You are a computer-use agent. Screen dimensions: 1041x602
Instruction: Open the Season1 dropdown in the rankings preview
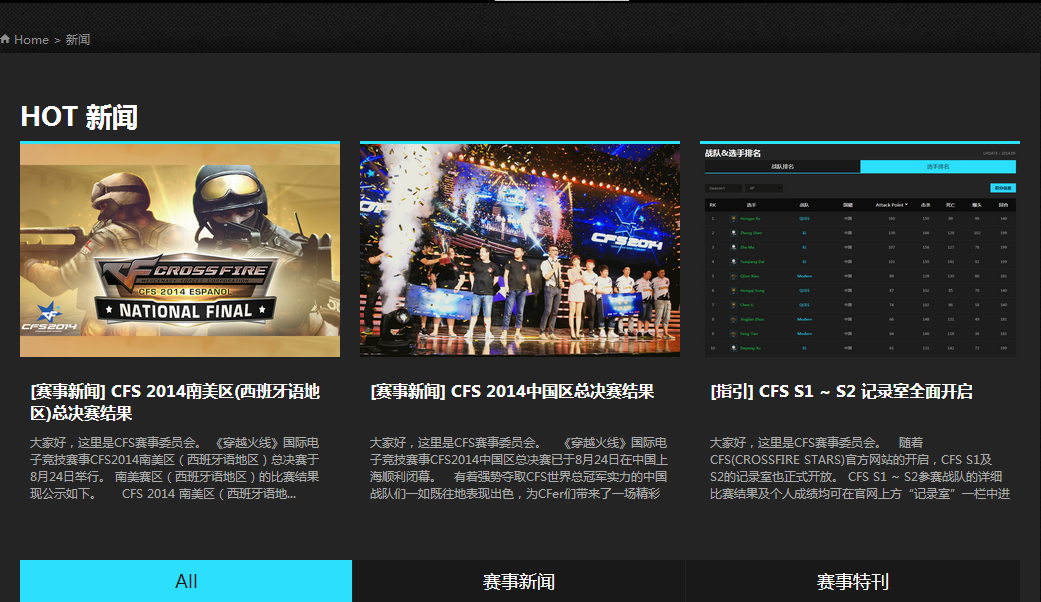click(x=723, y=188)
